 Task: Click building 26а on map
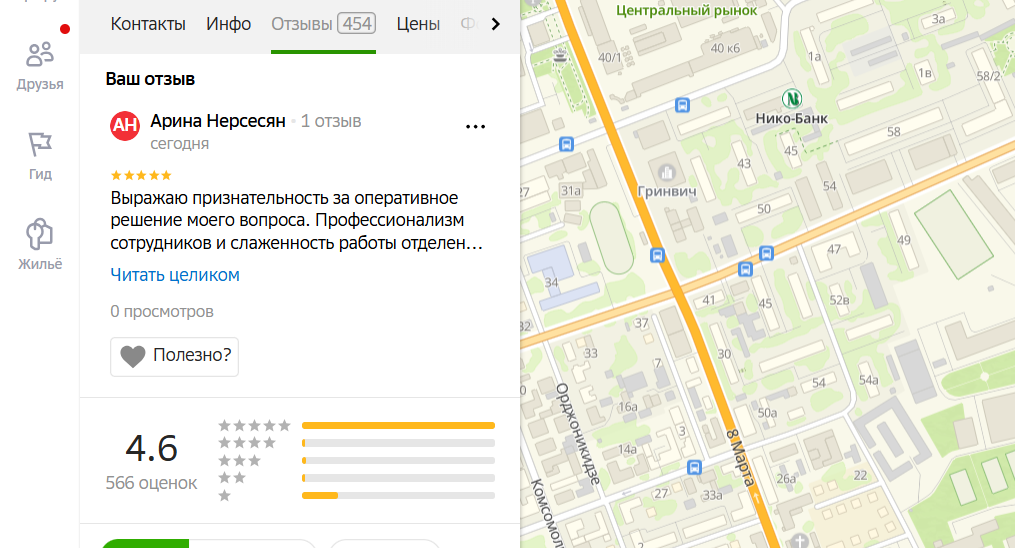point(786,479)
